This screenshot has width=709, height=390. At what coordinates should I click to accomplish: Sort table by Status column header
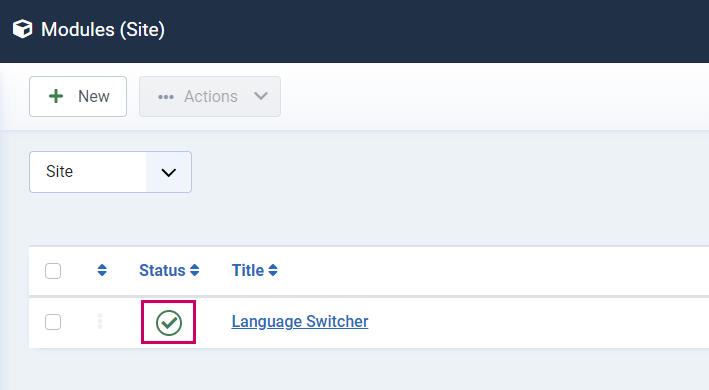[162, 270]
